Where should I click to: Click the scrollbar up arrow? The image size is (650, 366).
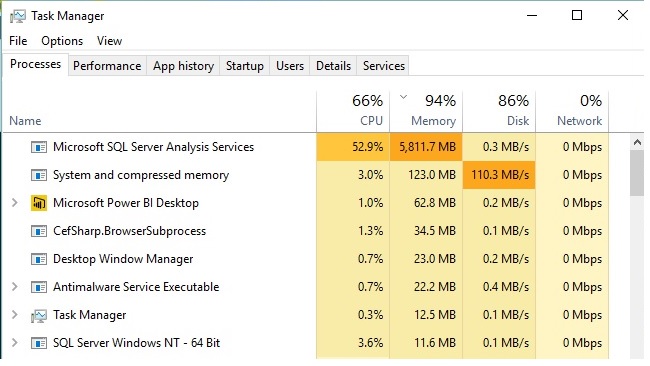tap(637, 143)
